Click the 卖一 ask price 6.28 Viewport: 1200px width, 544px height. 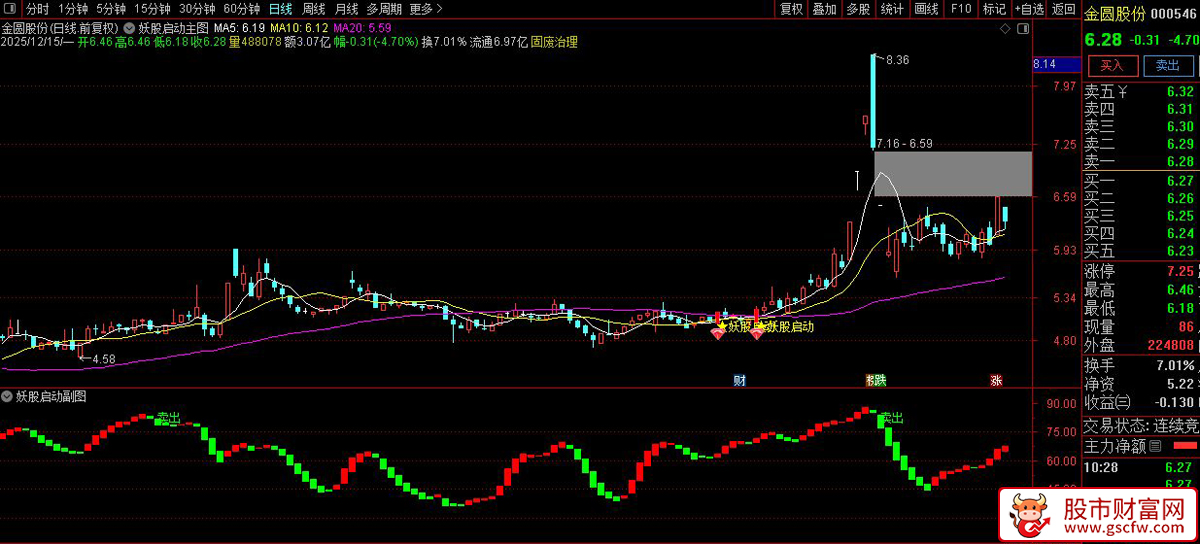point(1180,161)
